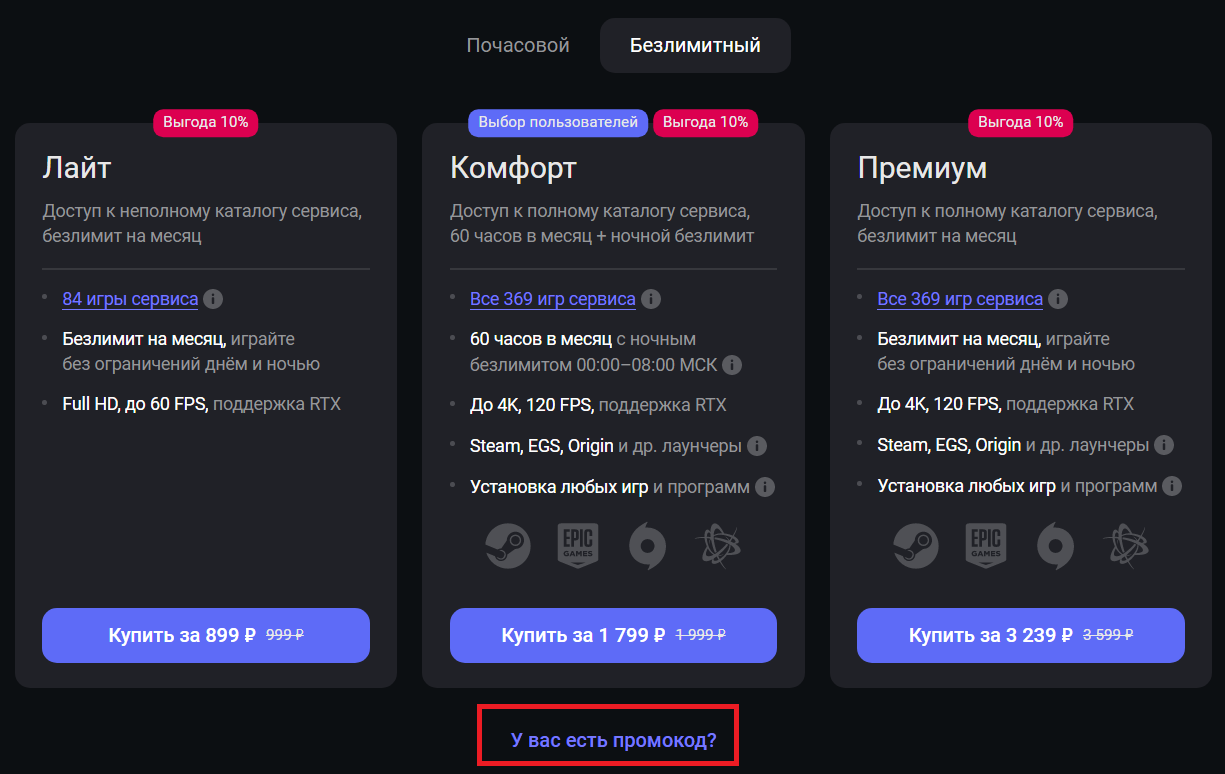This screenshot has width=1225, height=774.
Task: Click info icon after Премиум's Установка любых игр
Action: [1172, 487]
